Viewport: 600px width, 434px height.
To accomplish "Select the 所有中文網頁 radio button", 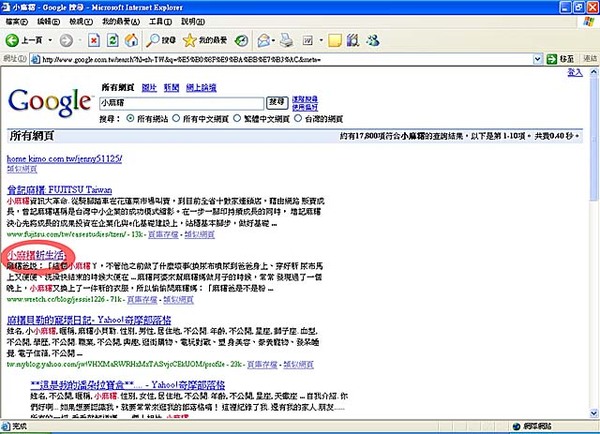I will [176, 118].
